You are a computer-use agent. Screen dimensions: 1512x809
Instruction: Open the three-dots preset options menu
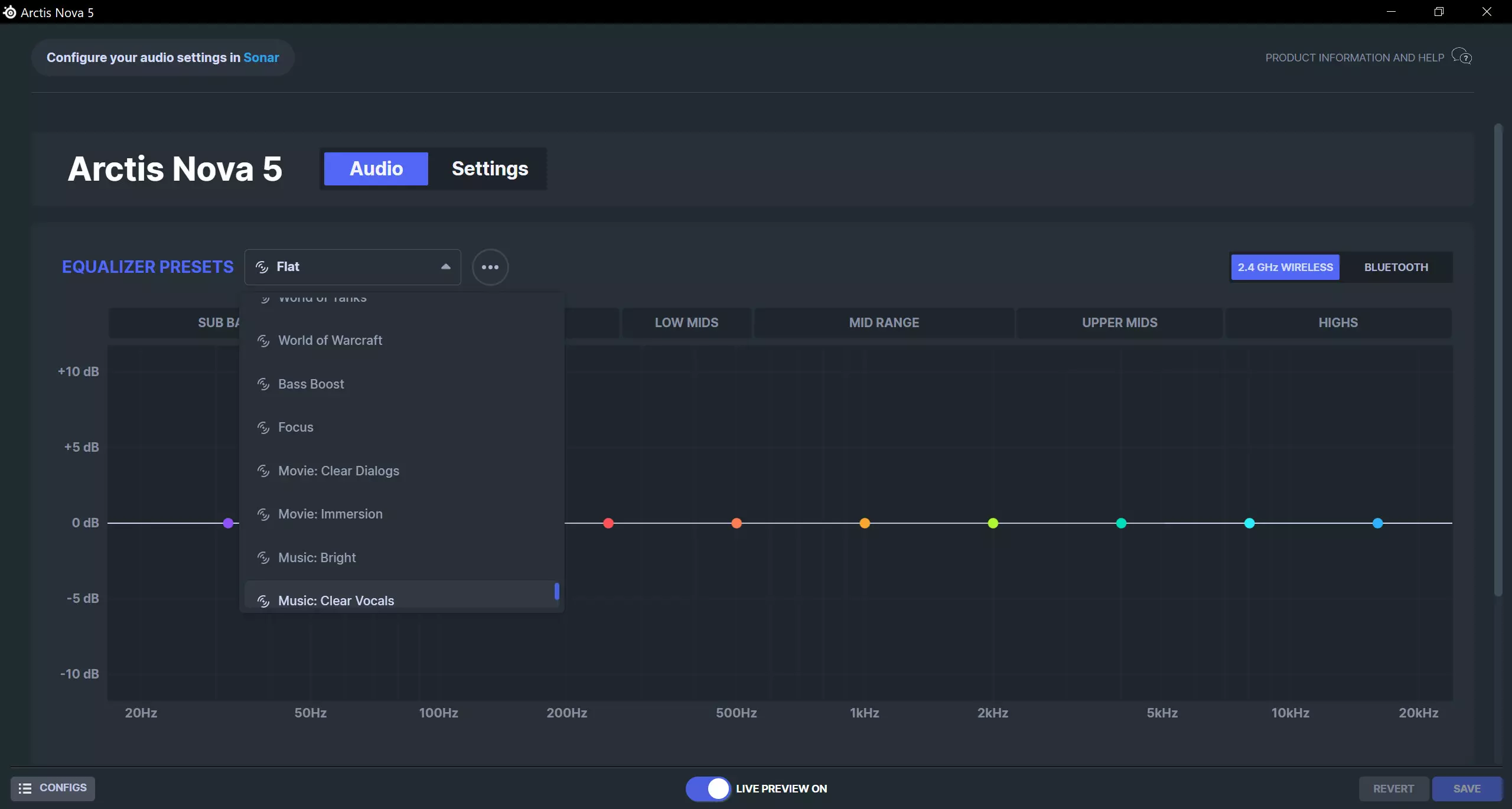pos(490,267)
